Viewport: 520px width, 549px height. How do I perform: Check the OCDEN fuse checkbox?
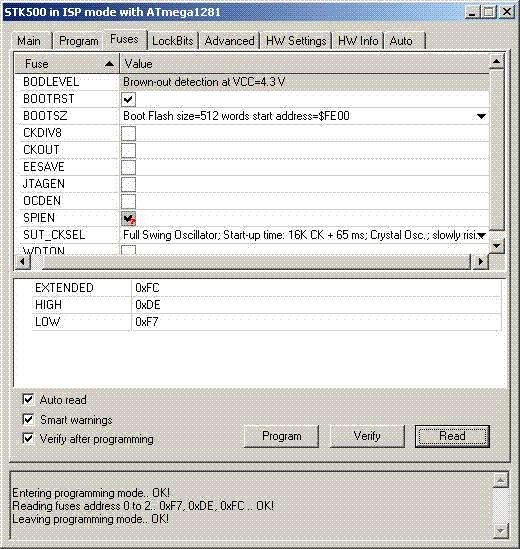128,201
